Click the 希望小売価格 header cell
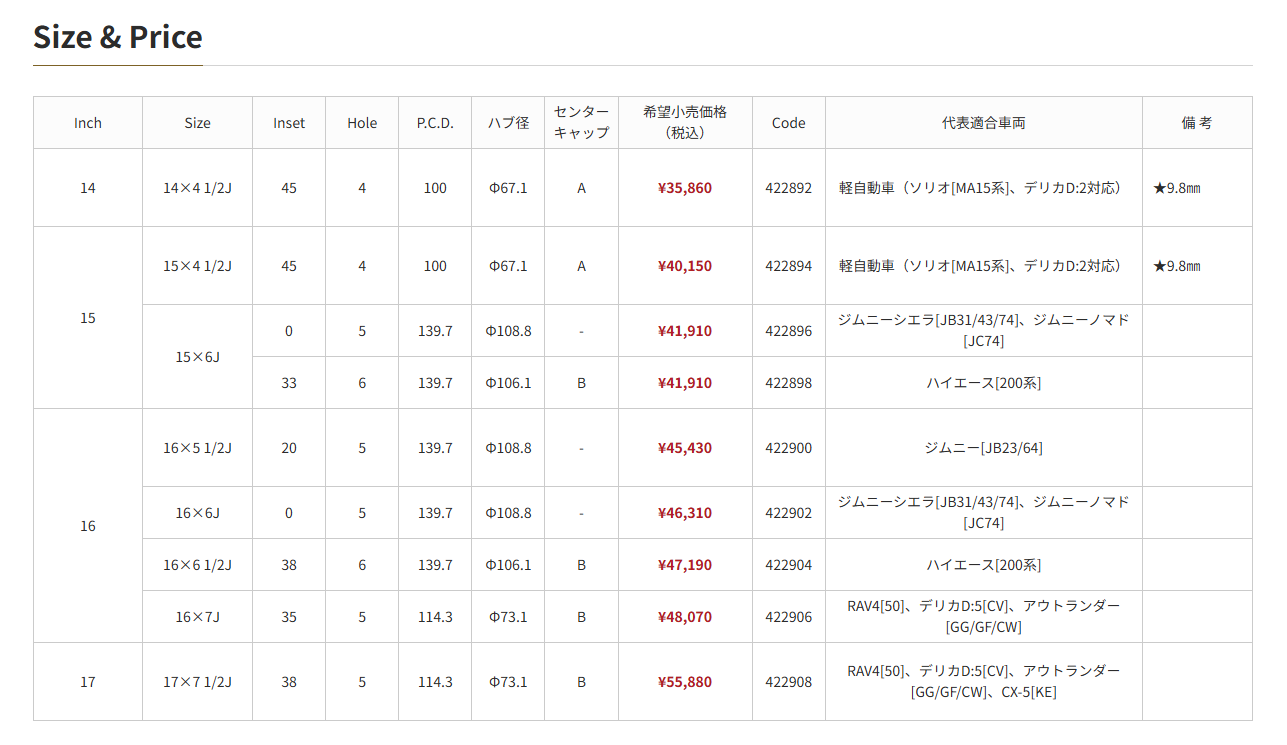This screenshot has width=1287, height=745. (685, 123)
